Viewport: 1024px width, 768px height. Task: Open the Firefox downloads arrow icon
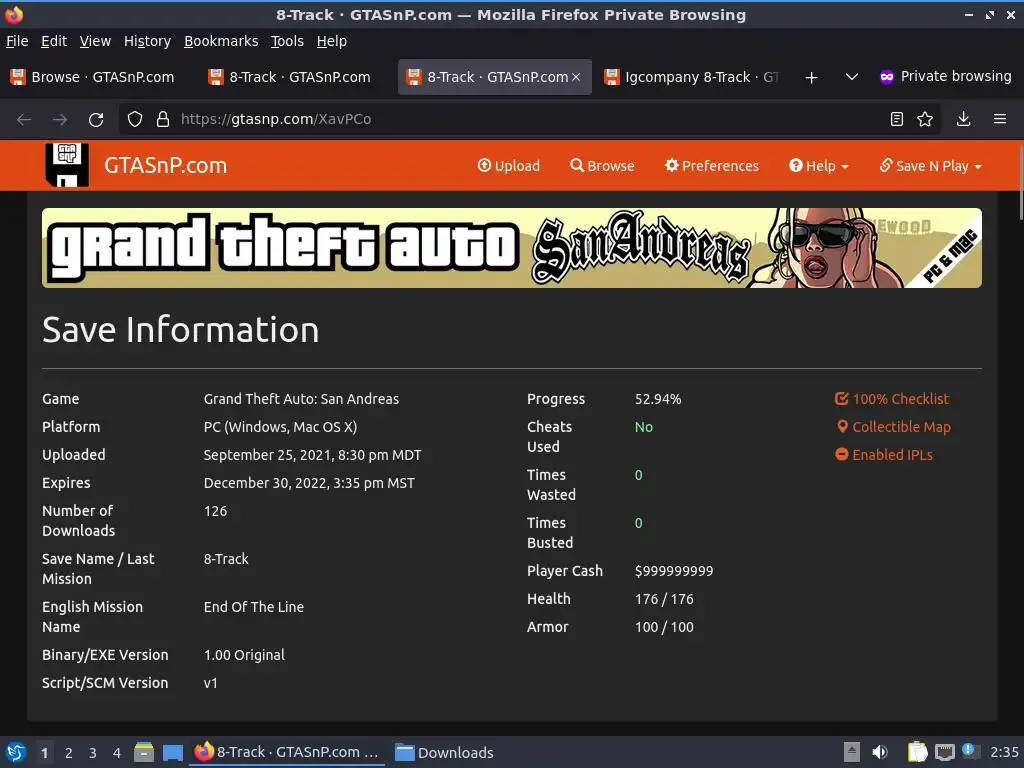point(963,119)
